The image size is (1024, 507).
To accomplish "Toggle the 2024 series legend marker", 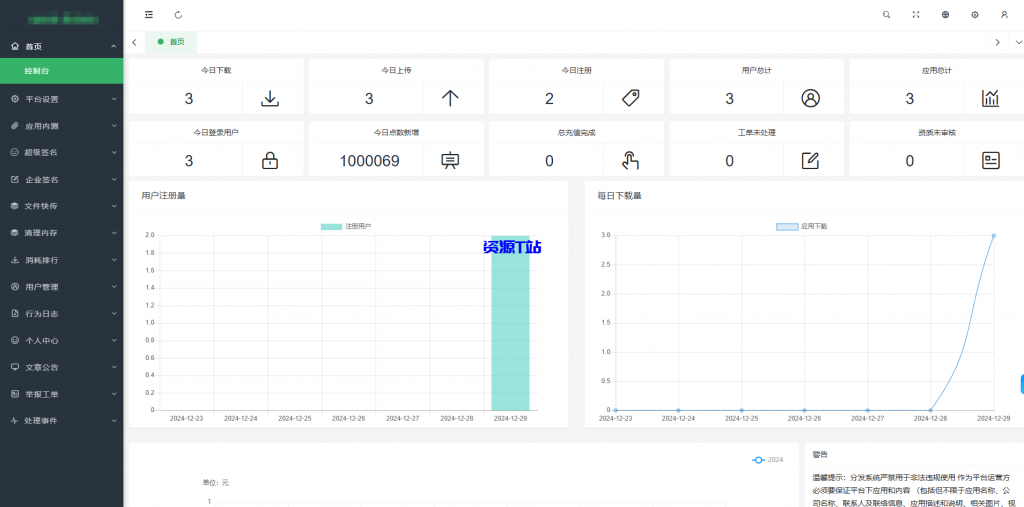I will pyautogui.click(x=767, y=459).
